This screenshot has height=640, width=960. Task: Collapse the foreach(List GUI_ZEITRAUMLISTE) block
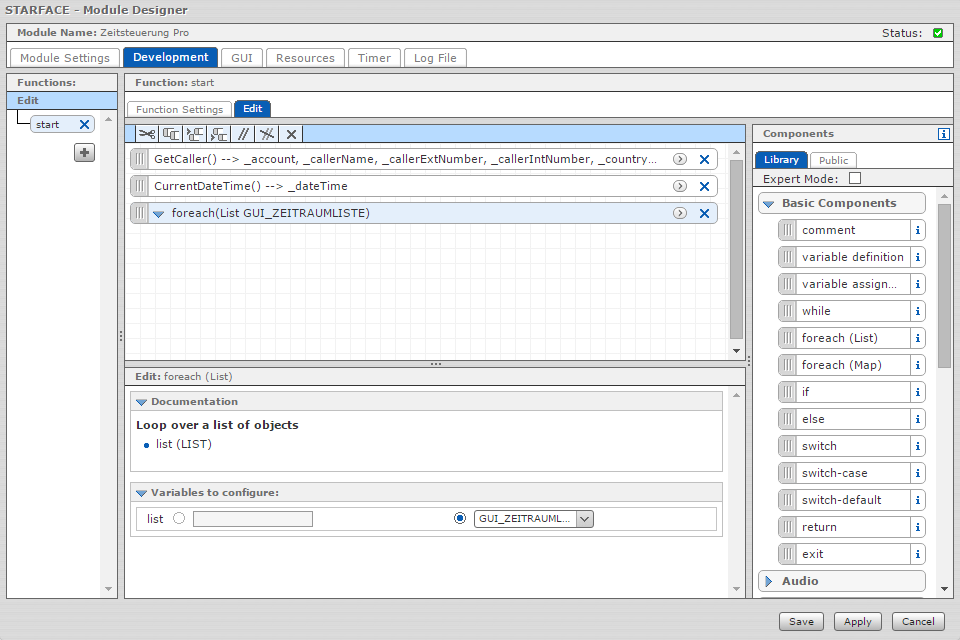coord(158,214)
